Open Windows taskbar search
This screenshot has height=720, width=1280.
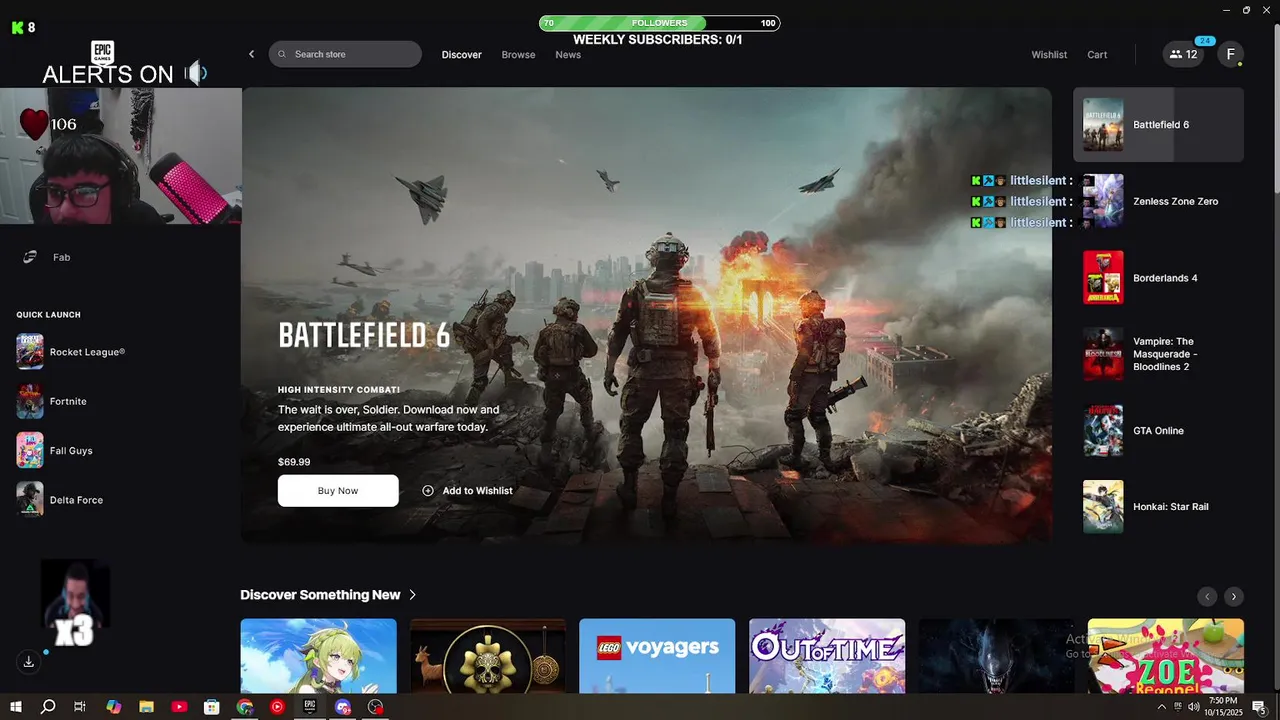(x=48, y=707)
